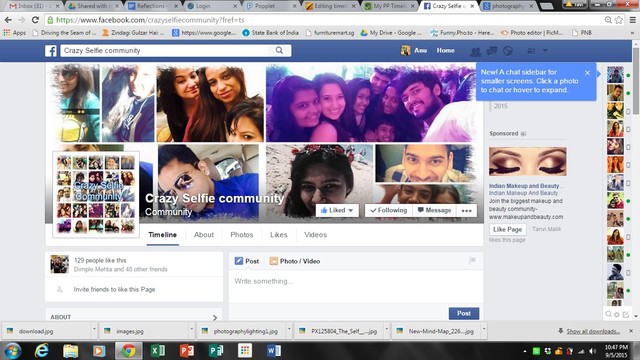Switch to the photography browser tab
Viewport: 640px width, 360px height.
click(x=508, y=6)
